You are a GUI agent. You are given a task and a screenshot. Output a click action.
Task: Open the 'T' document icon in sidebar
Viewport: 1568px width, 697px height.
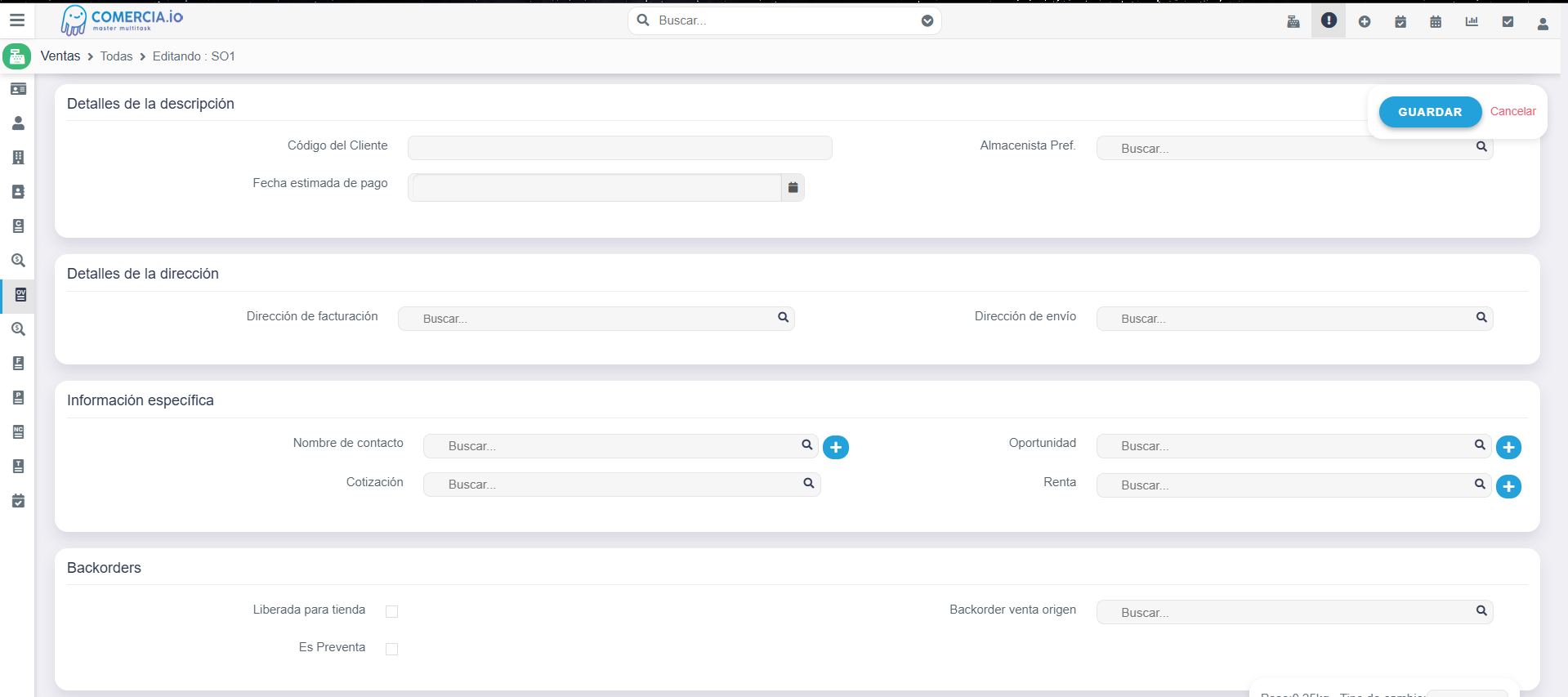18,467
